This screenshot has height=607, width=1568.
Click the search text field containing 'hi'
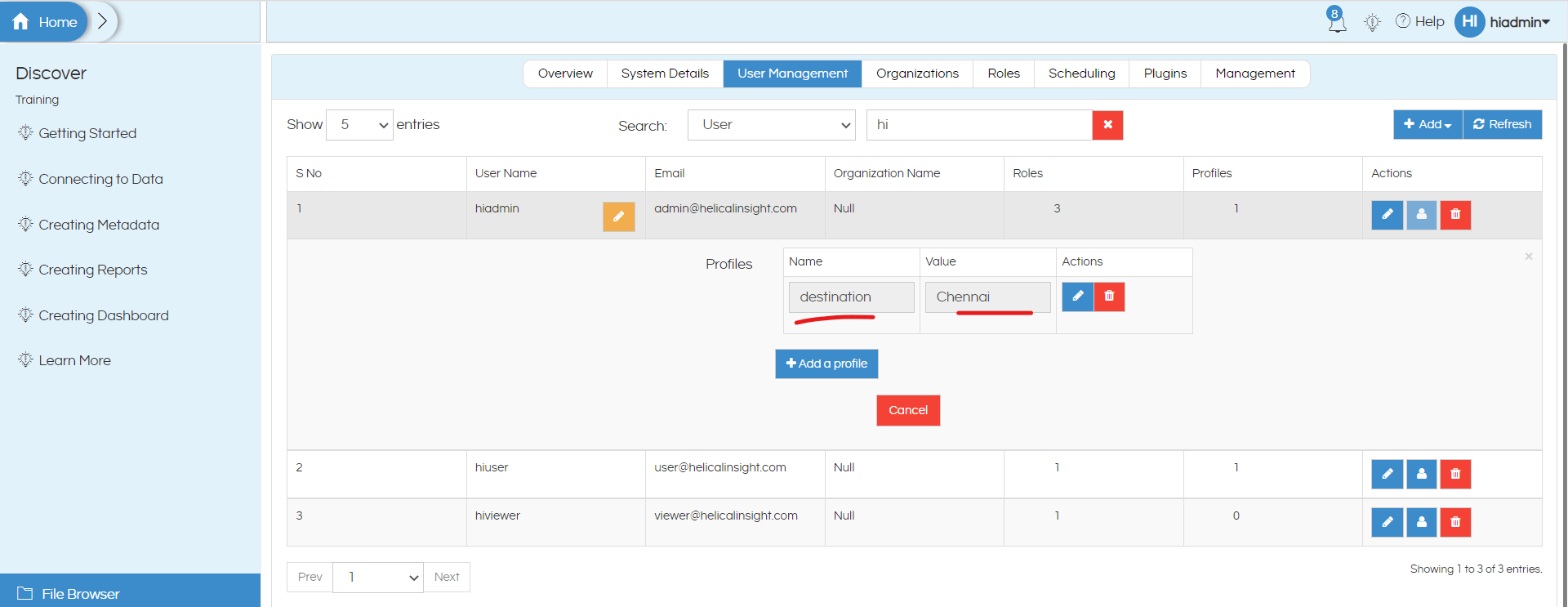pos(979,125)
